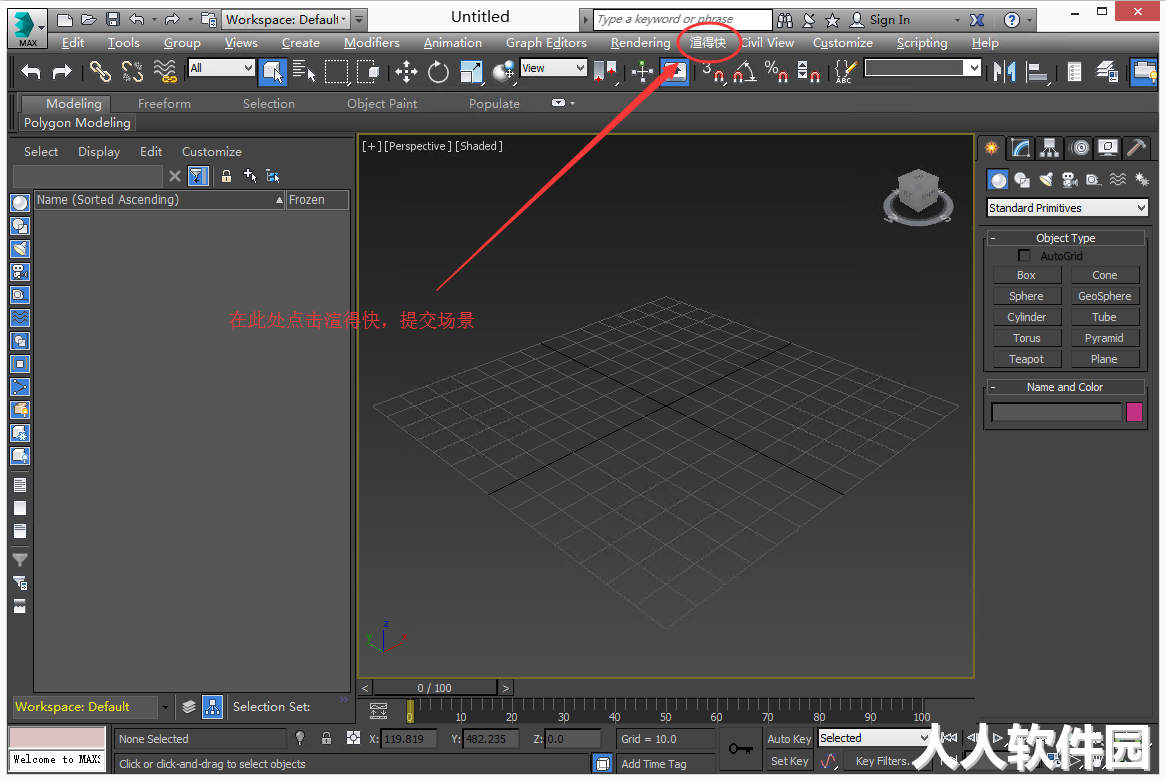Enable the AutoGrid checkbox

[1024, 256]
